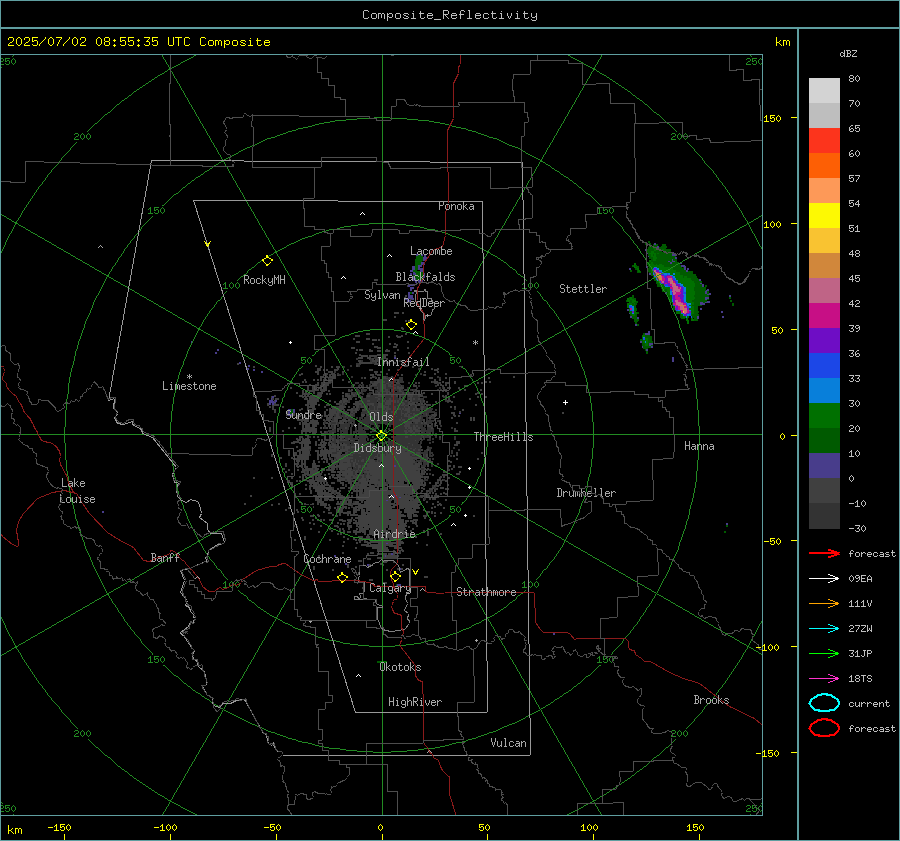Click the Airdrie city label
The width and height of the screenshot is (900, 841).
[394, 534]
